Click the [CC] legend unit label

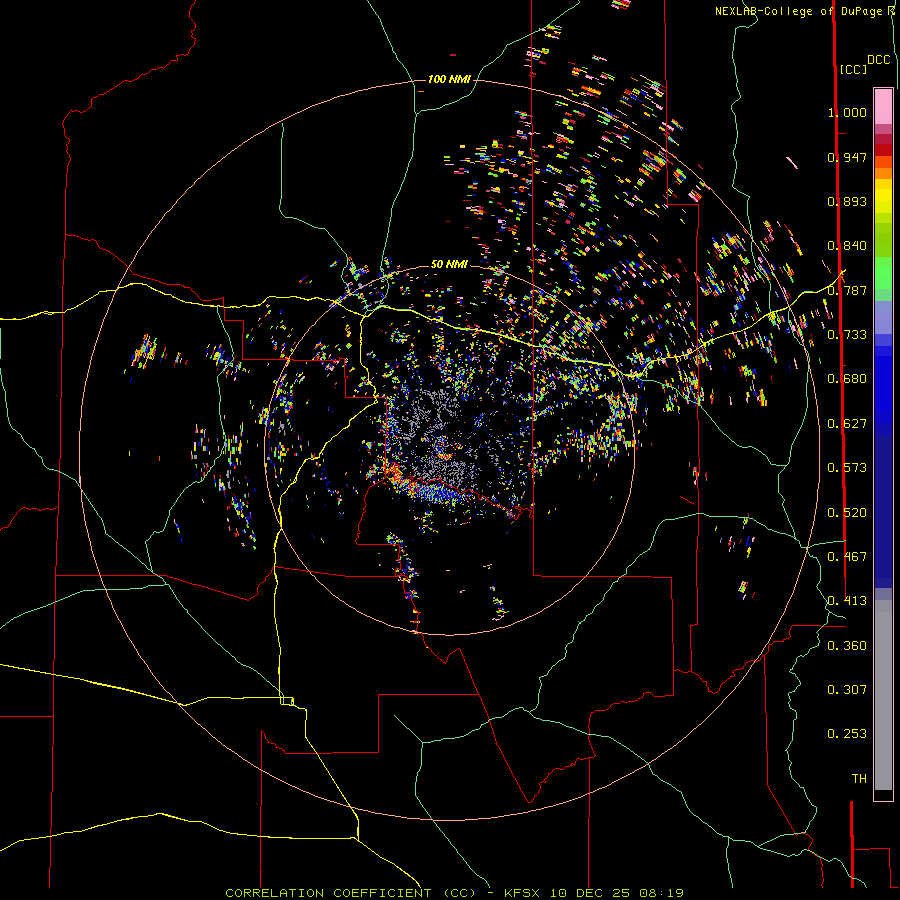point(853,69)
